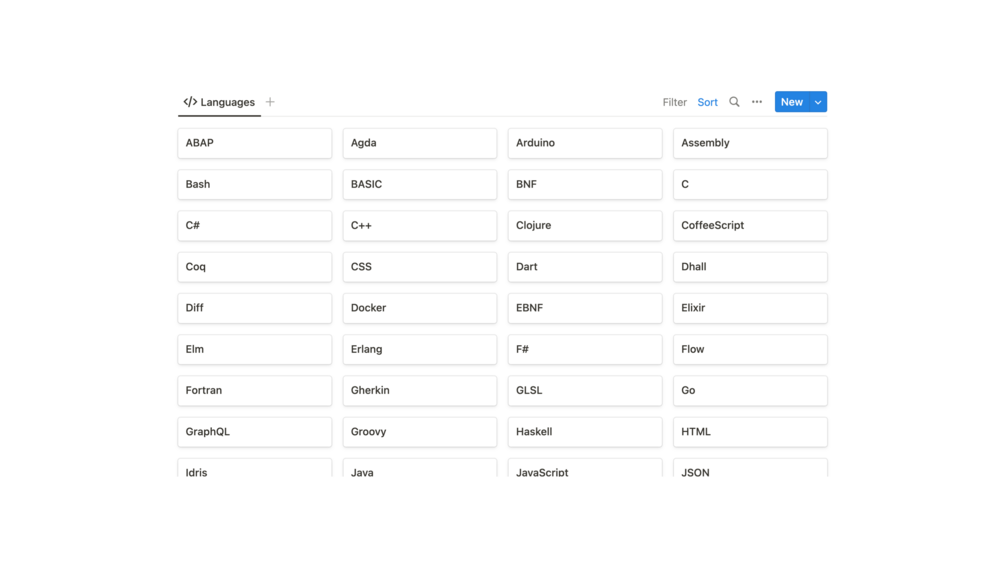Image resolution: width=1005 pixels, height=565 pixels.
Task: Open the JavaScript card
Action: point(584,470)
